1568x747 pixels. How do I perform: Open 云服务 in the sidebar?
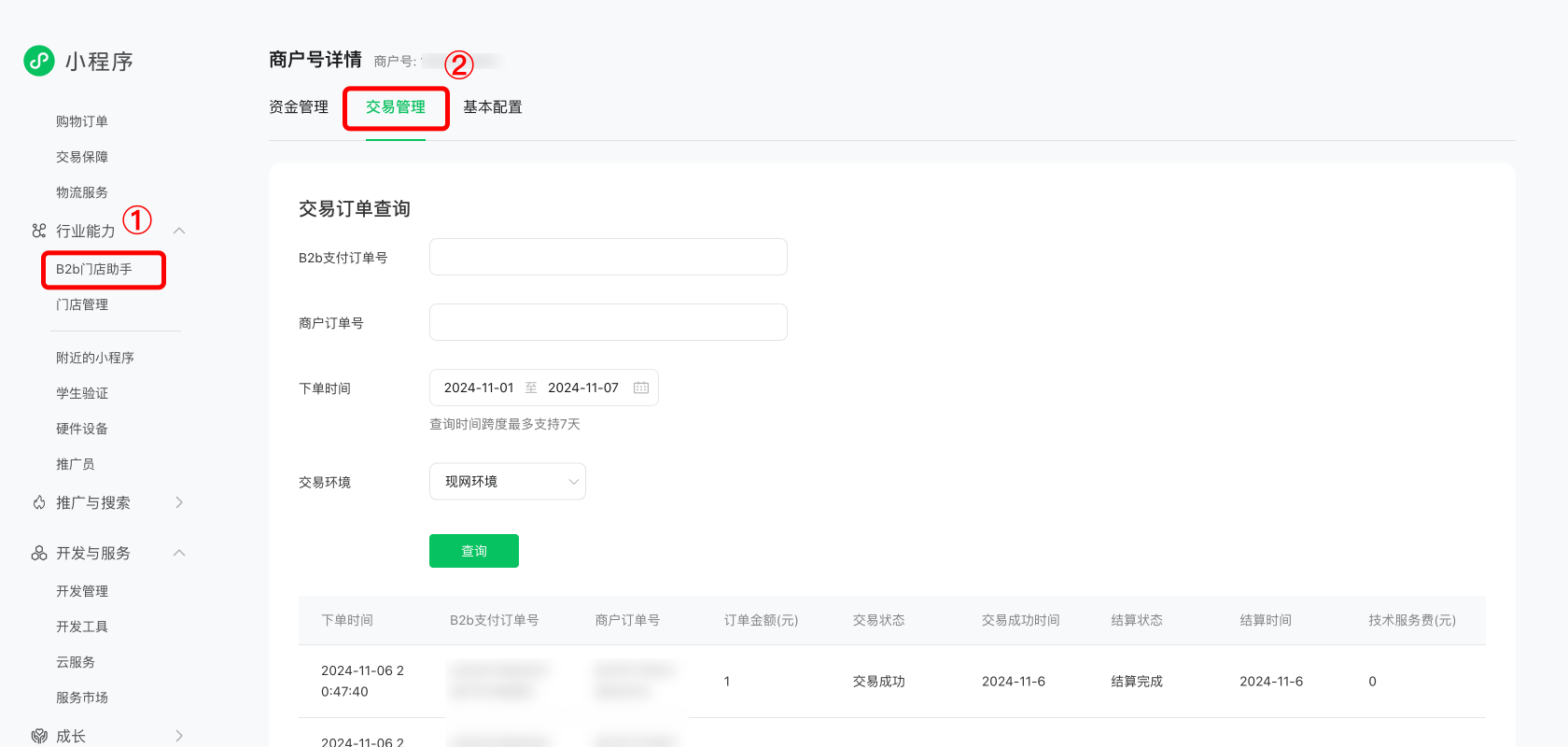tap(76, 662)
